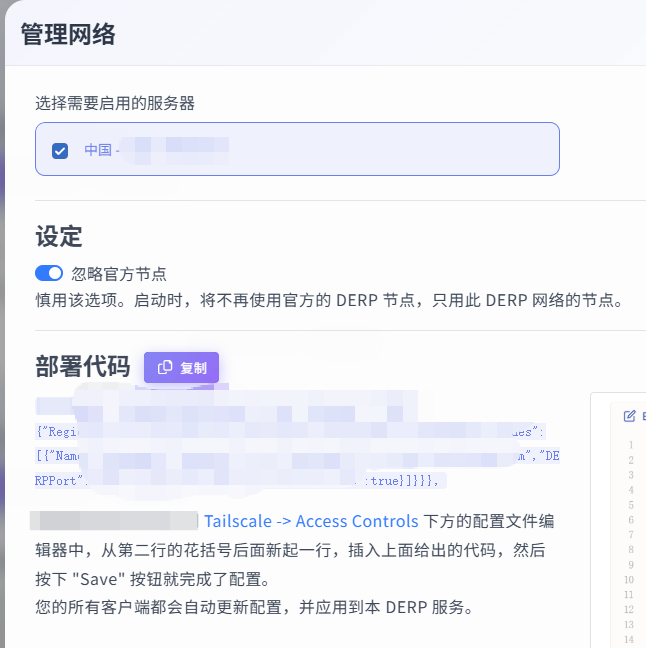The width and height of the screenshot is (646, 648).
Task: Open the Tailscale -> Access Controls link
Action: [x=311, y=521]
